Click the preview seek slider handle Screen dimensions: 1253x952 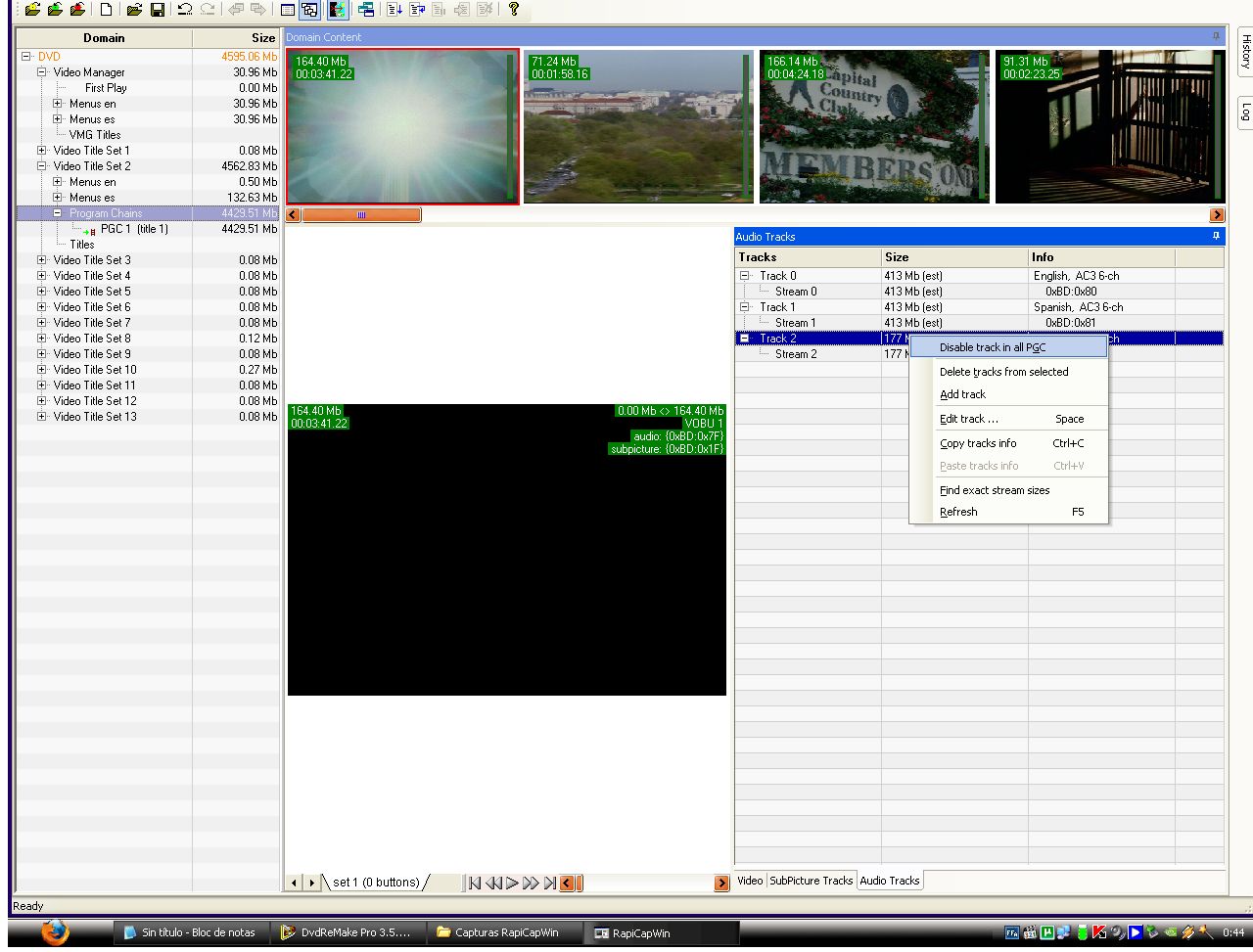pyautogui.click(x=580, y=883)
